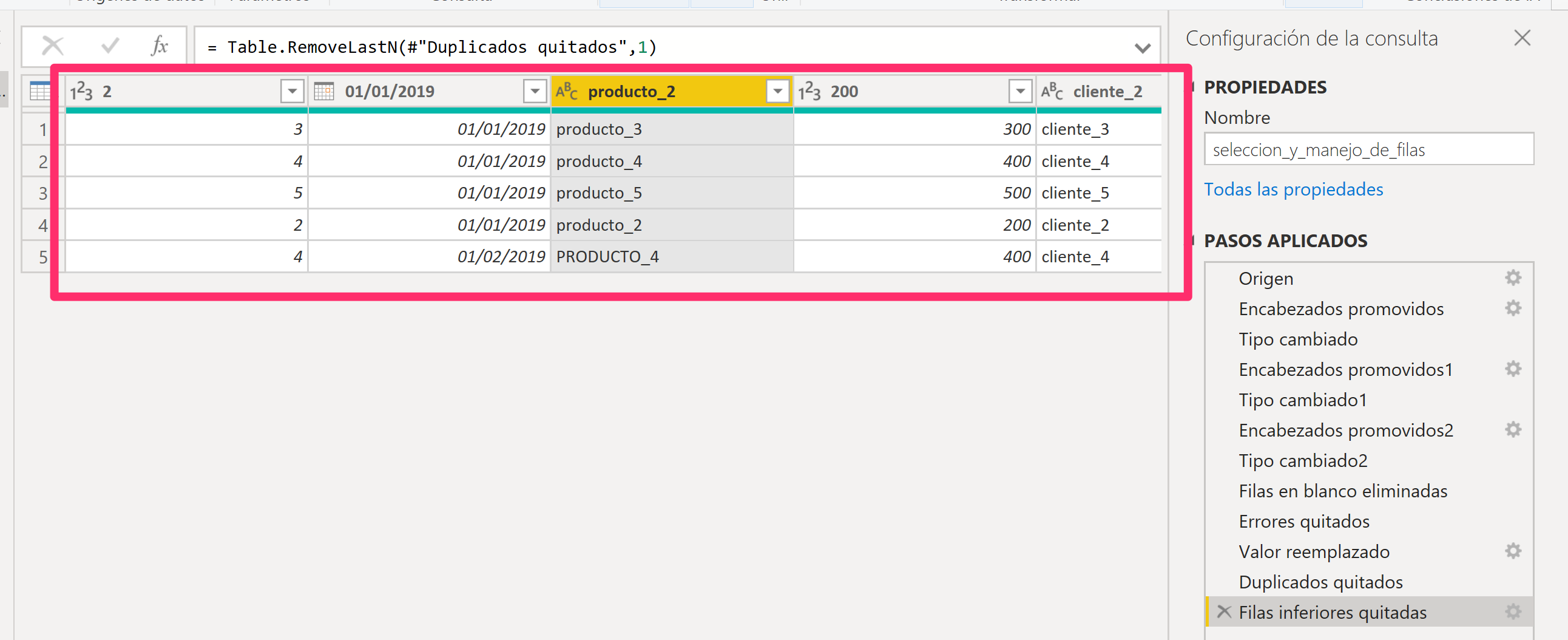
Task: Click the cell with value 200 in row 4
Action: pos(914,226)
